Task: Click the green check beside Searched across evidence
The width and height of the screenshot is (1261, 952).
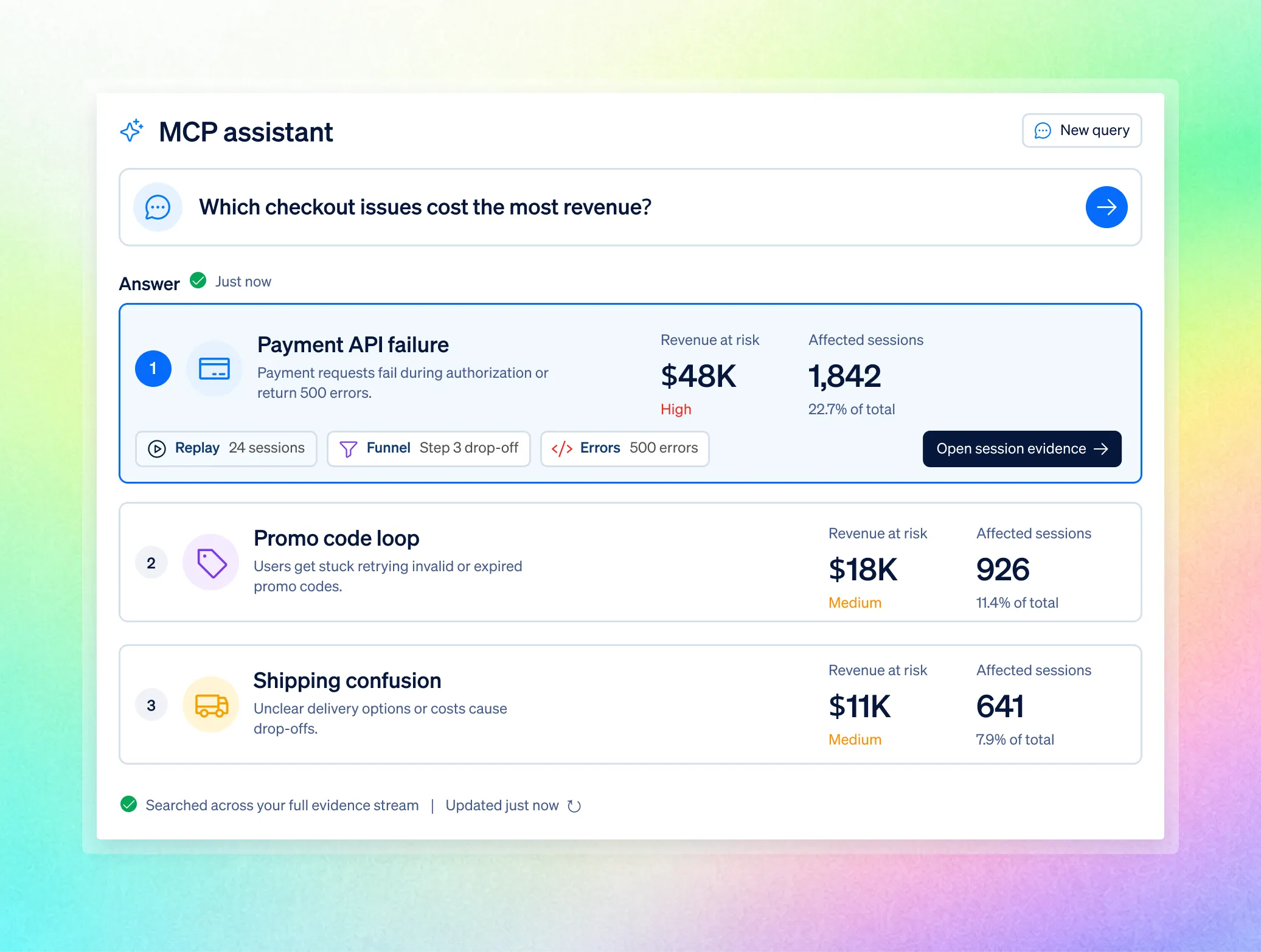Action: click(x=128, y=804)
